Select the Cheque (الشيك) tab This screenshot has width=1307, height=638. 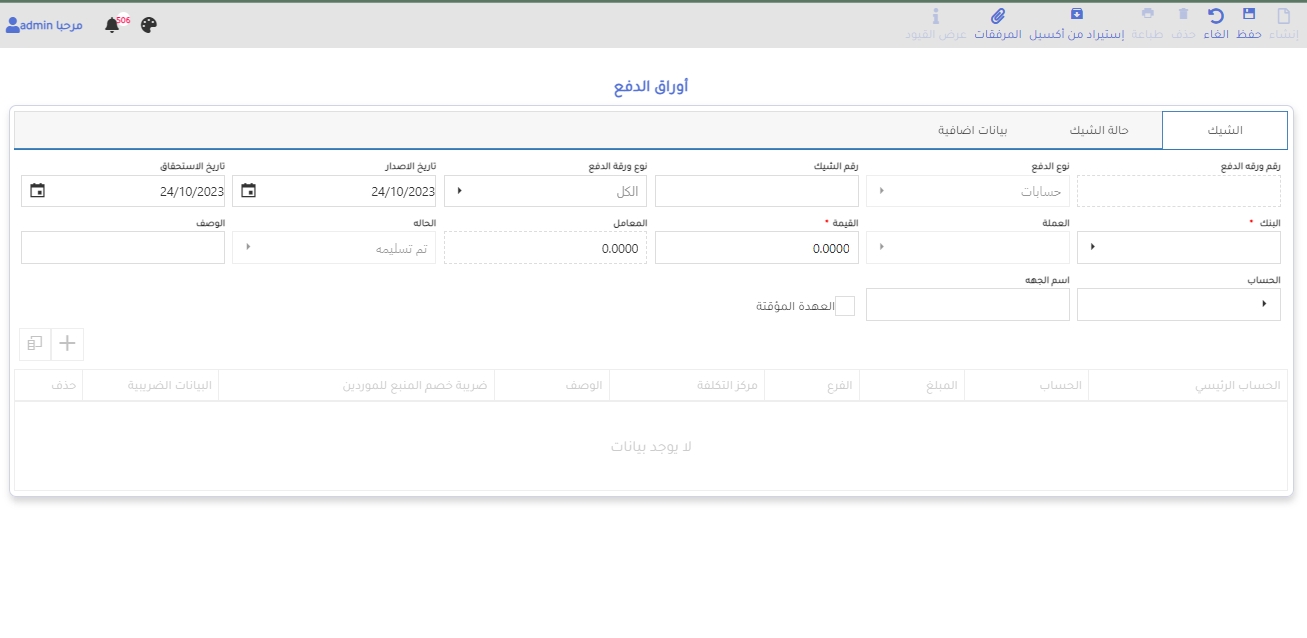(1224, 131)
